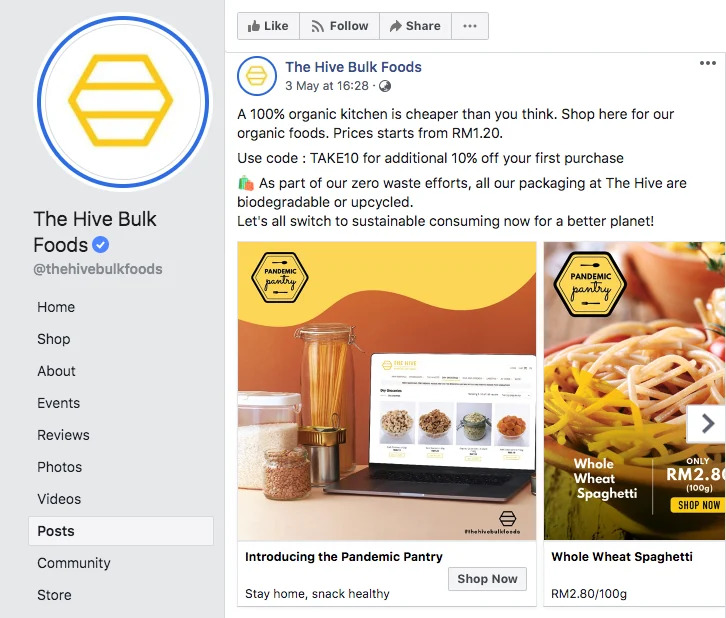726x618 pixels.
Task: Click the blue verified badge
Action: (100, 244)
